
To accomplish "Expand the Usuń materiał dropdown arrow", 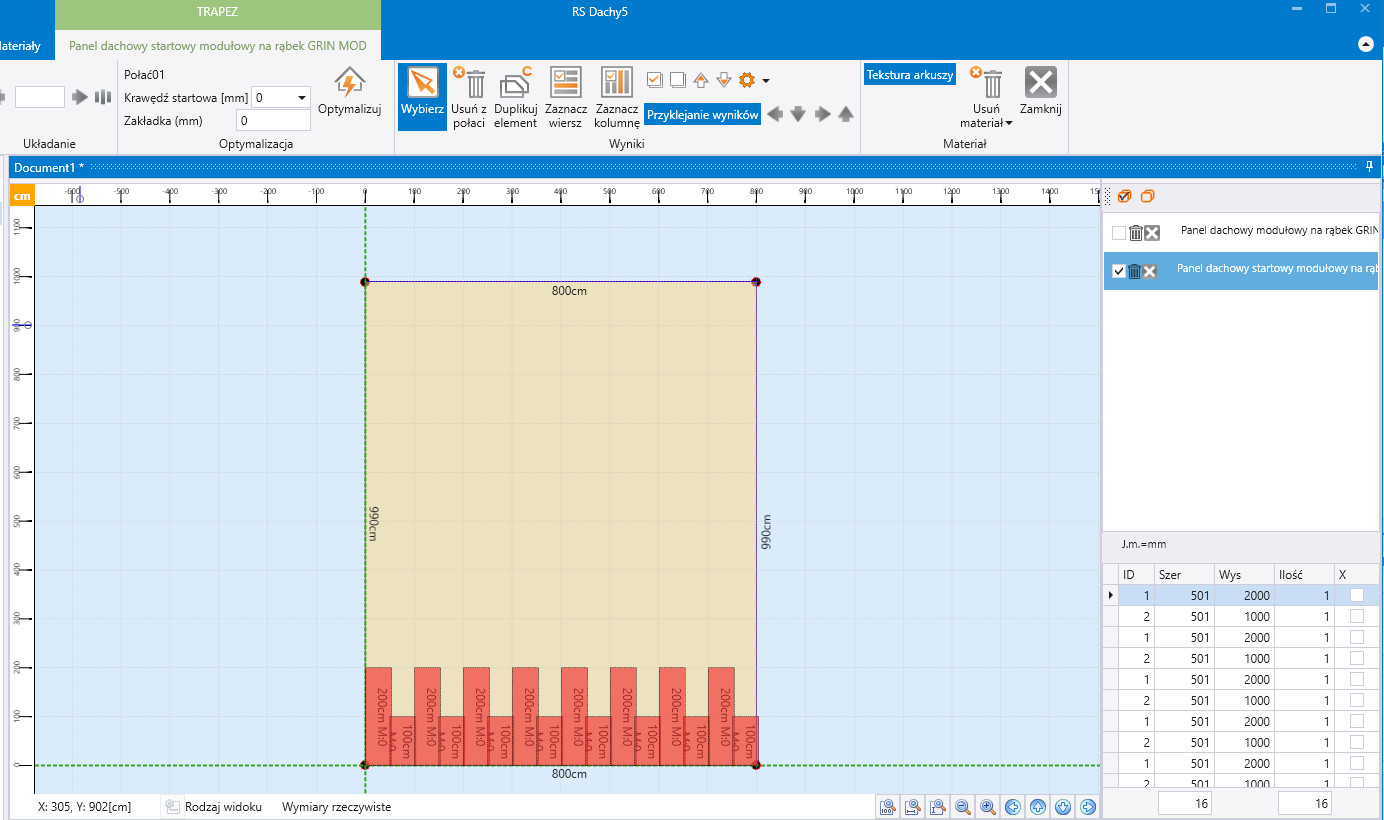I will click(1009, 123).
